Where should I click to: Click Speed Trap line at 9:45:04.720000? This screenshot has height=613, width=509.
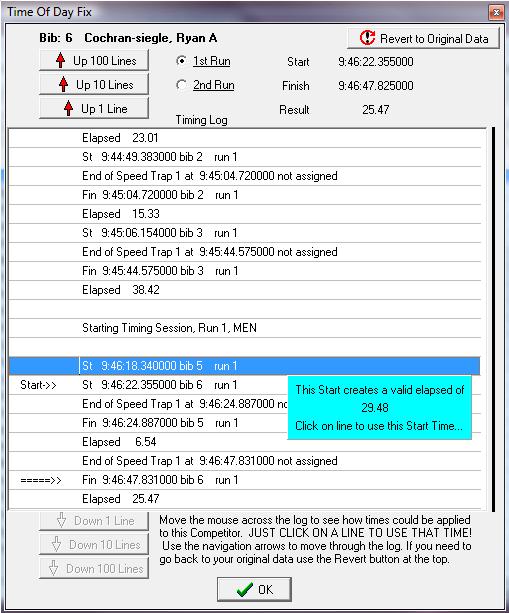pyautogui.click(x=245, y=176)
